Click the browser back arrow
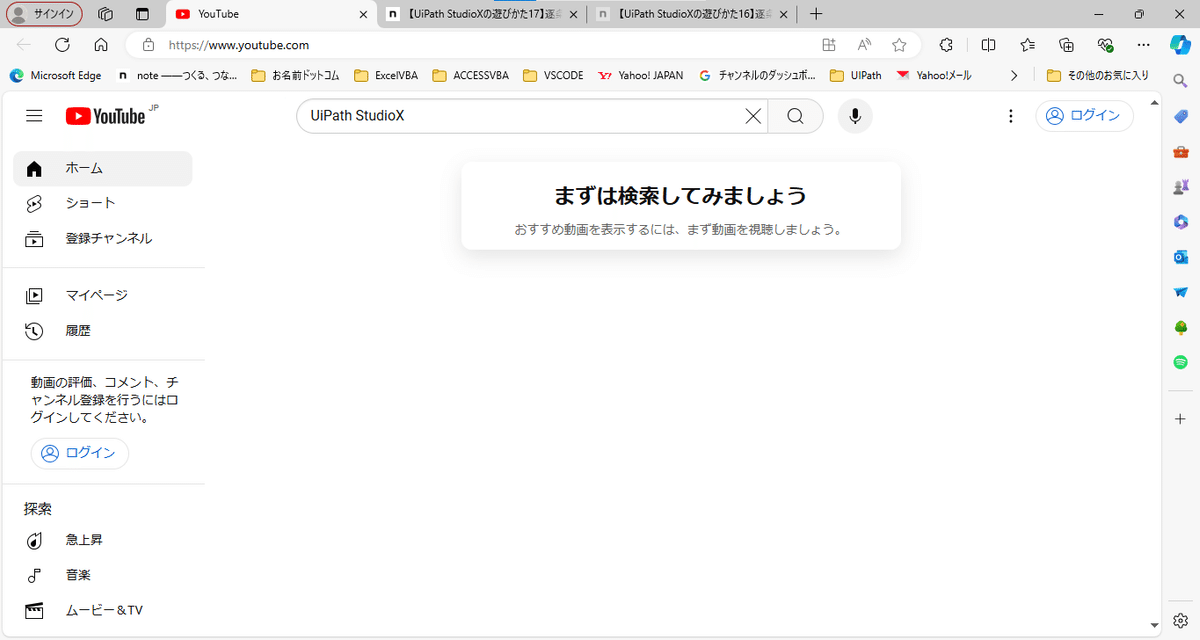This screenshot has width=1200, height=640. 24,45
